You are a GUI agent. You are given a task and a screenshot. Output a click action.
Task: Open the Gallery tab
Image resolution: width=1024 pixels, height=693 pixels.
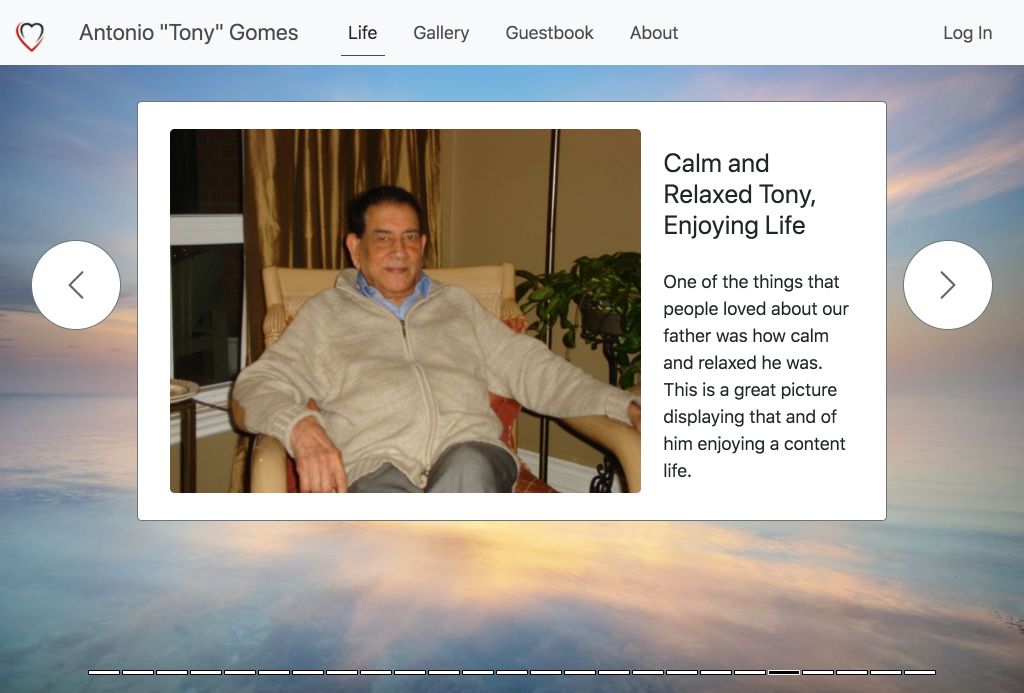tap(441, 33)
